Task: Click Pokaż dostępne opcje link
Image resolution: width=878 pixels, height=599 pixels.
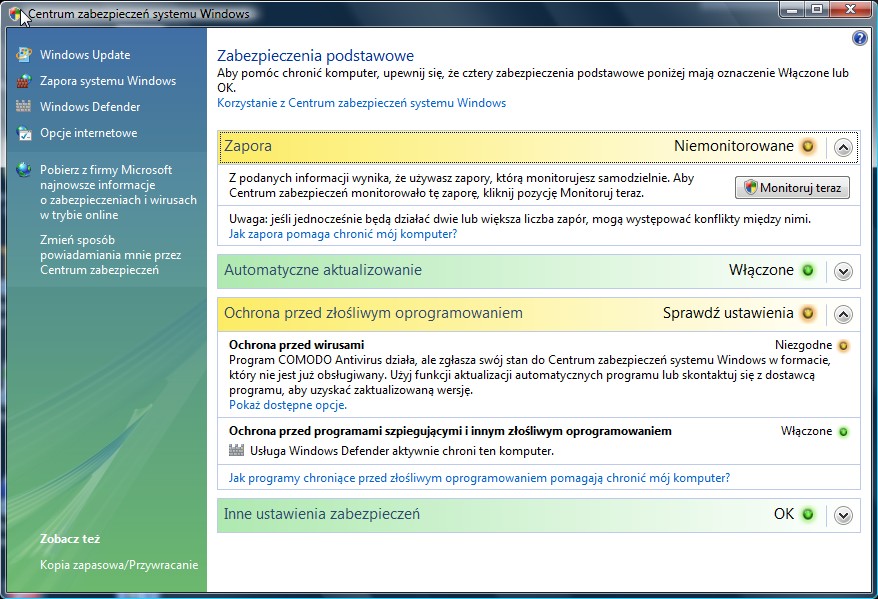Action: point(288,405)
